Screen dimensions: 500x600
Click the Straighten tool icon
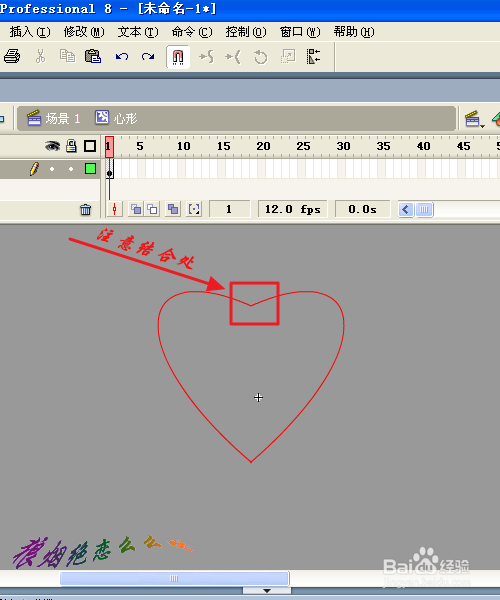click(233, 57)
